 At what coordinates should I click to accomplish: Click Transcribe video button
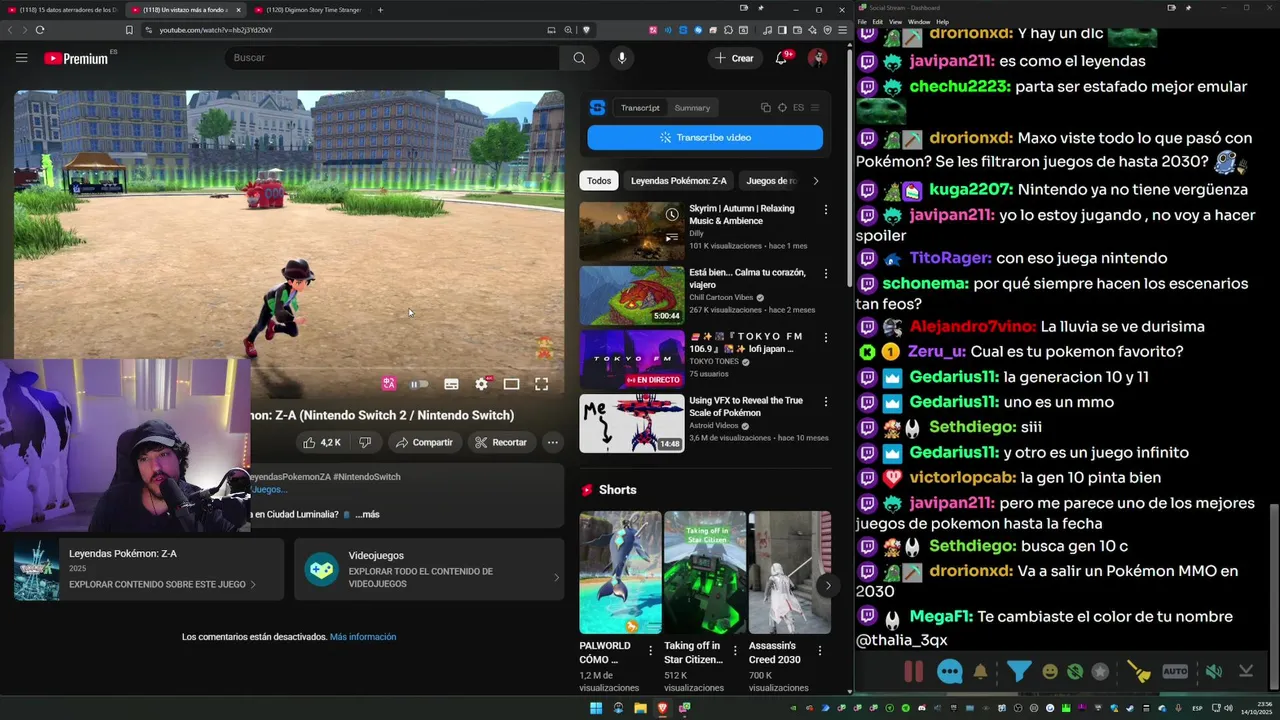pyautogui.click(x=705, y=137)
